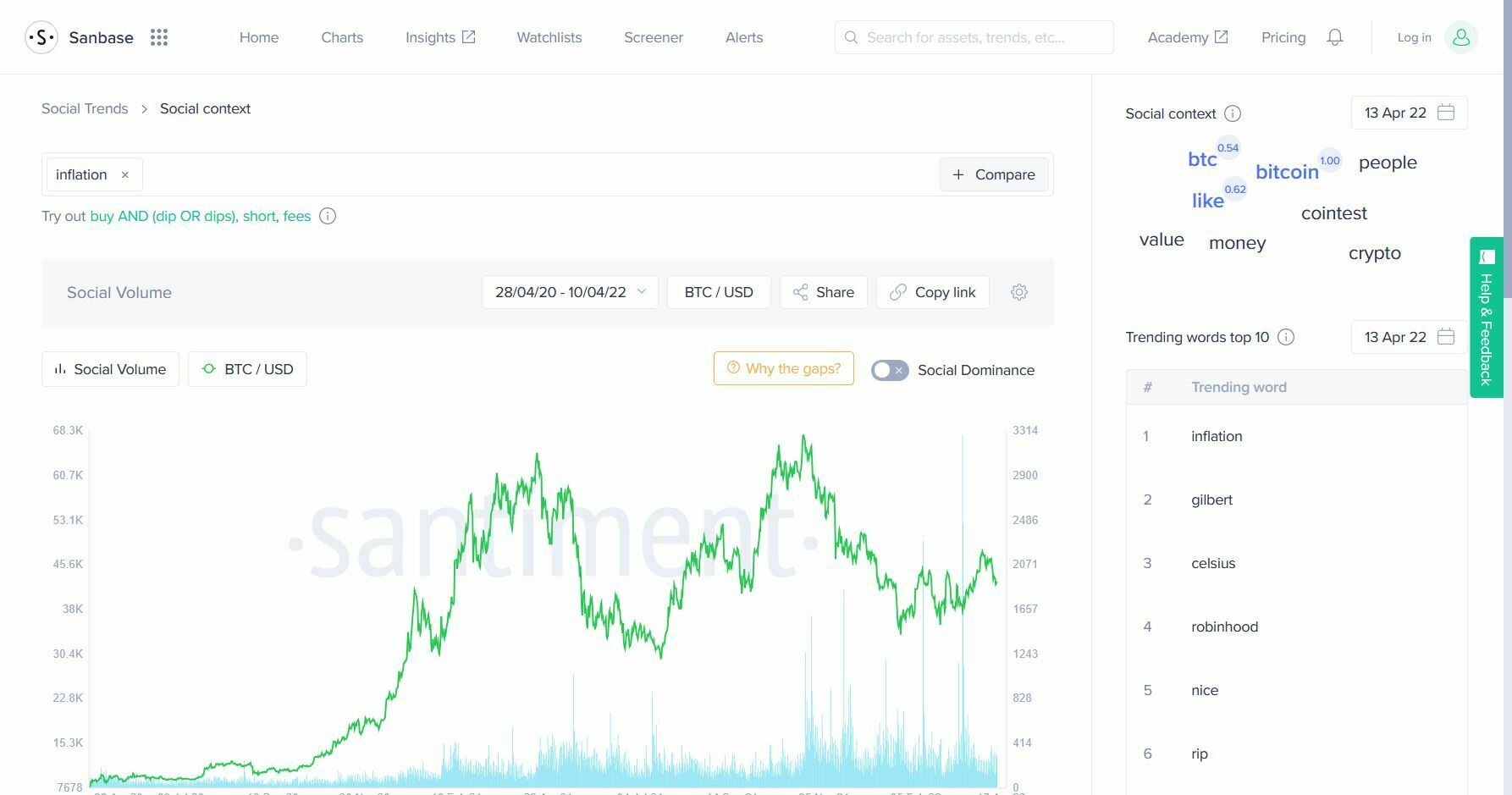Open the apps grid menu

click(159, 37)
